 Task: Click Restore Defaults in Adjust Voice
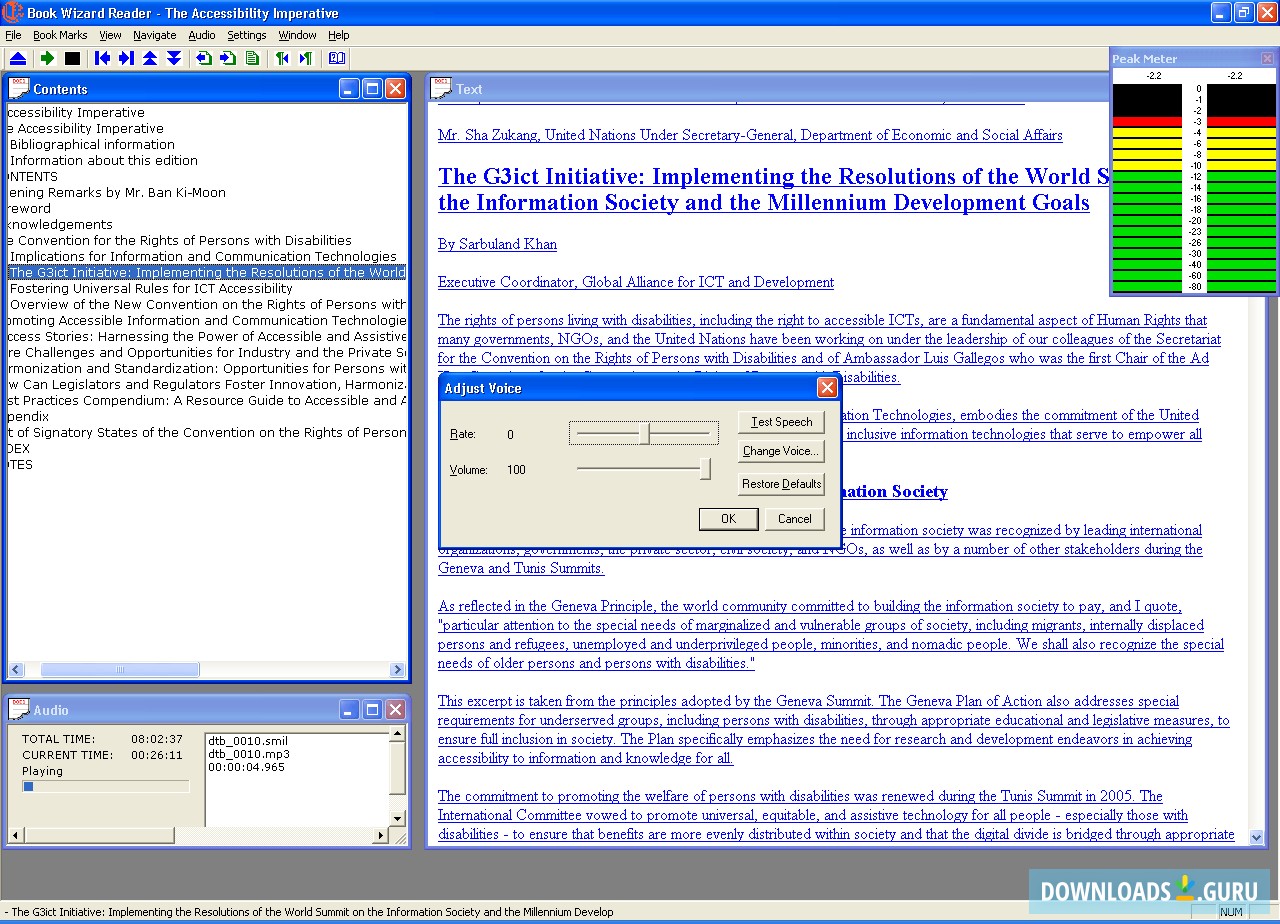click(781, 484)
